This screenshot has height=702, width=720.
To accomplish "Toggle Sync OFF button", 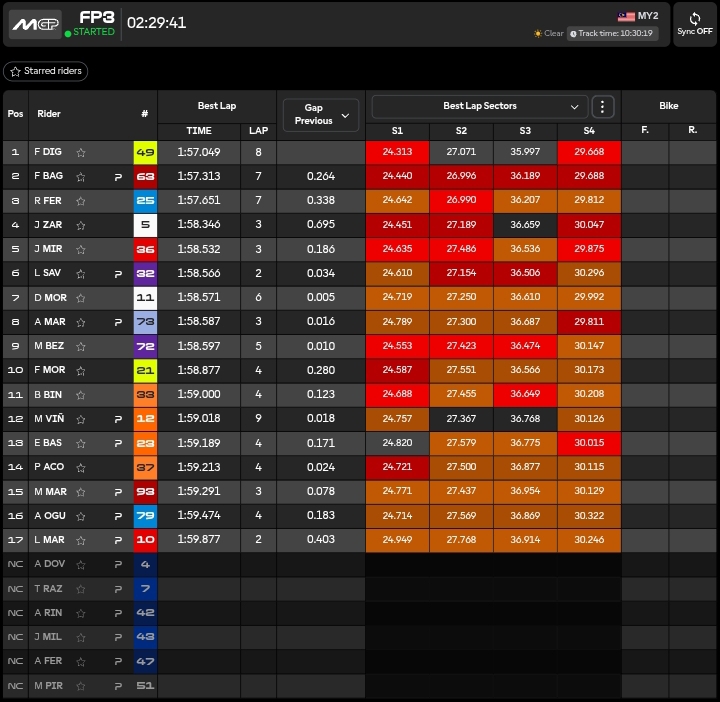I will click(x=695, y=24).
